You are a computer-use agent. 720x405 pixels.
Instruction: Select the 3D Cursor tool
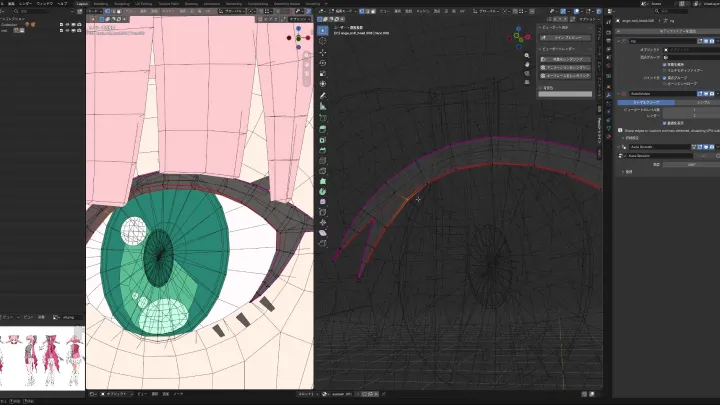coord(323,41)
